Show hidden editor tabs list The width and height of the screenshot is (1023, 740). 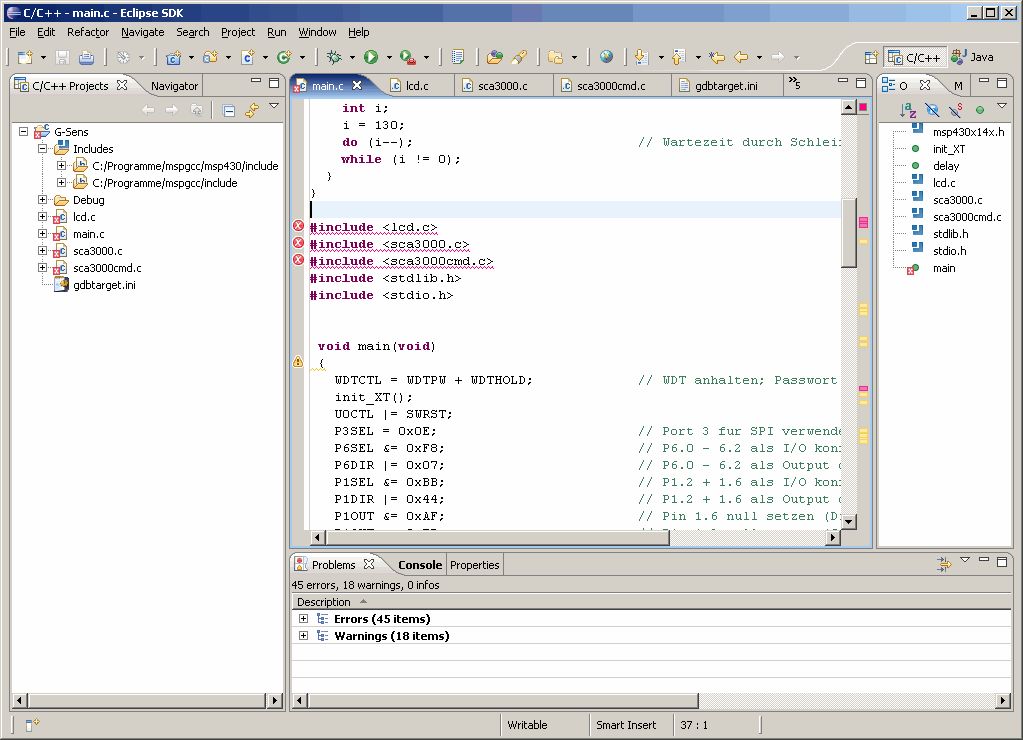coord(794,83)
